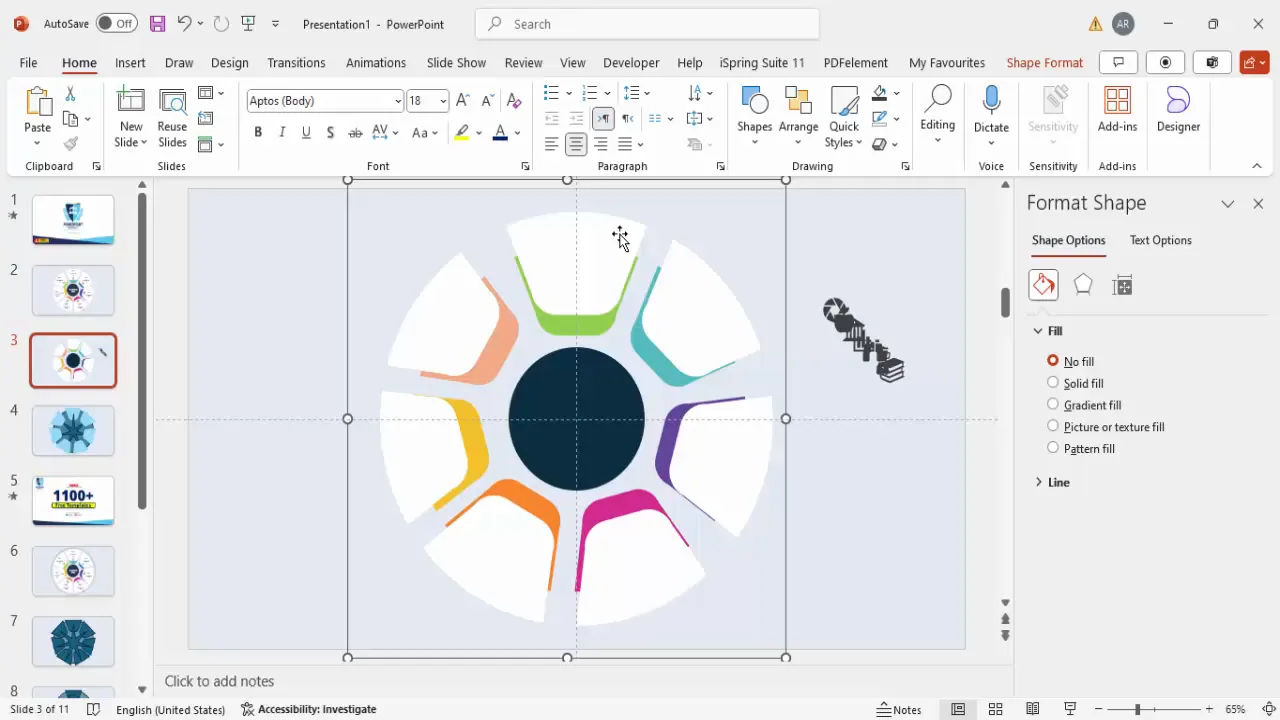Image resolution: width=1280 pixels, height=720 pixels.
Task: Select the No fill option
Action: pyautogui.click(x=1071, y=361)
